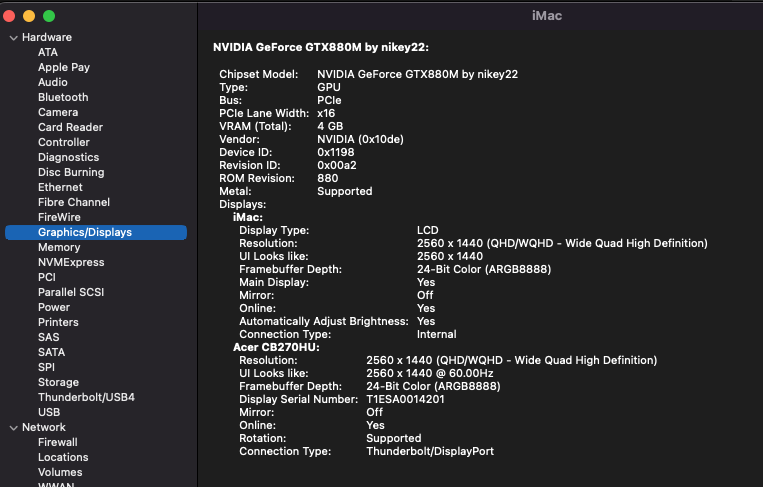Open the Memory entry

click(x=59, y=247)
